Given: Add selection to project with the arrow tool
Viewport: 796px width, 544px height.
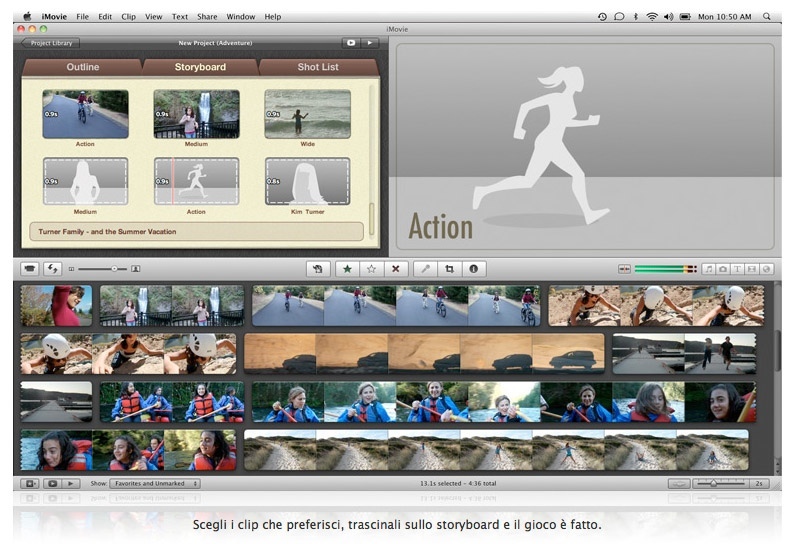Looking at the screenshot, I should click(x=318, y=269).
